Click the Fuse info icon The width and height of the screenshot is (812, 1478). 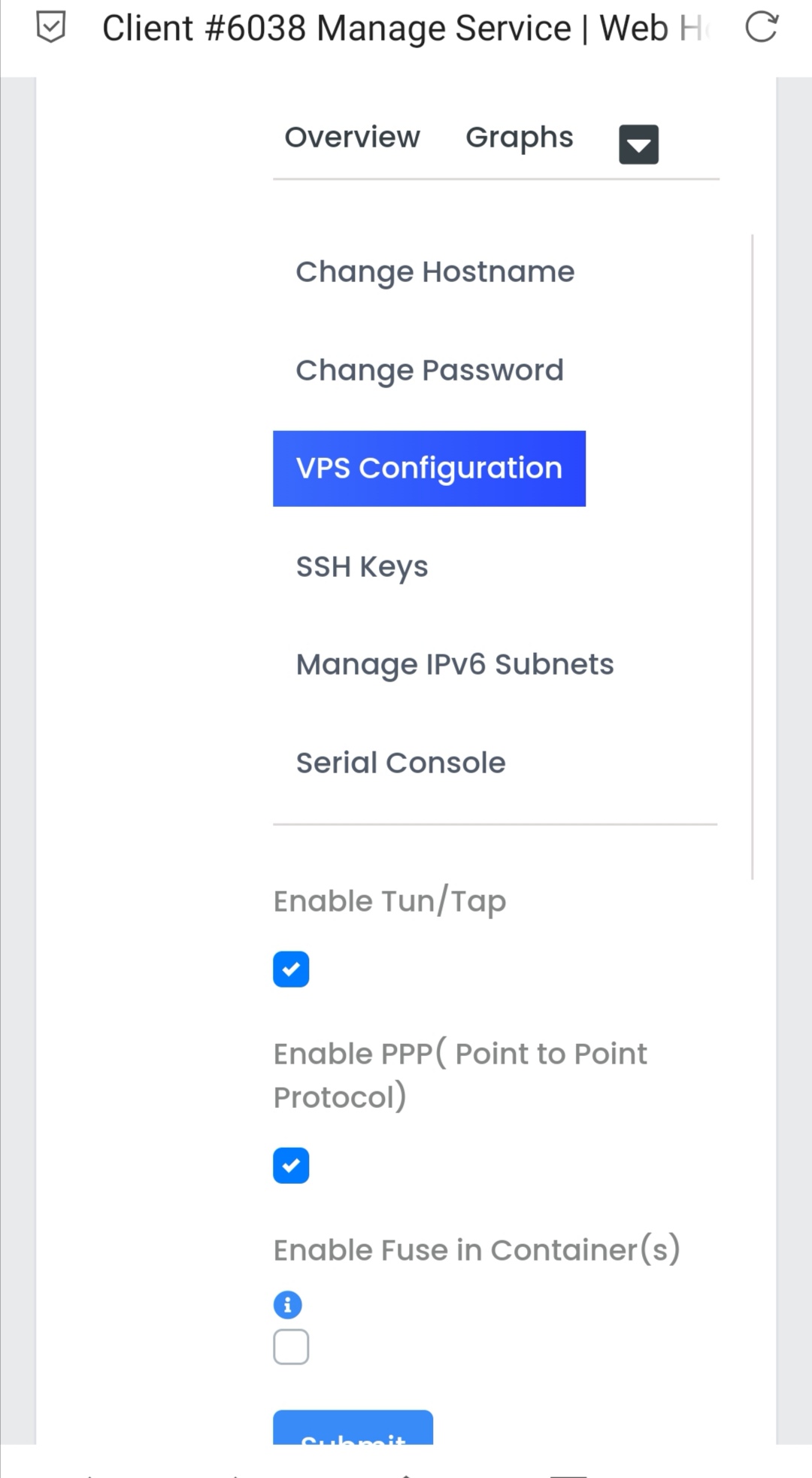[287, 1305]
